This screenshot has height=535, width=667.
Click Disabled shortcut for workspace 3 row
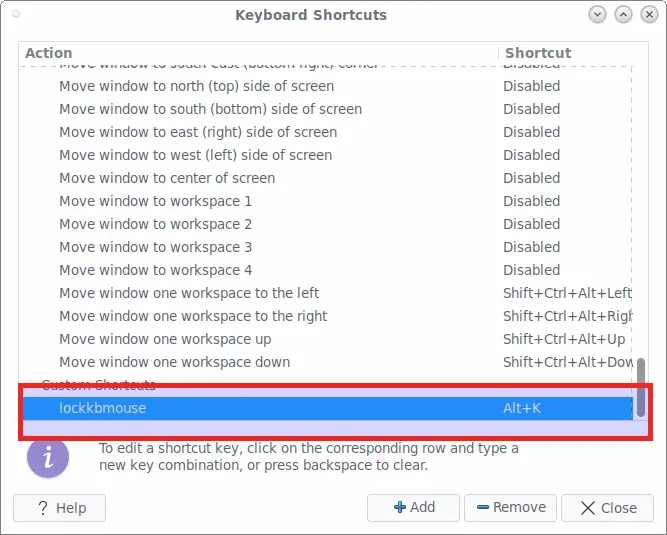[531, 247]
